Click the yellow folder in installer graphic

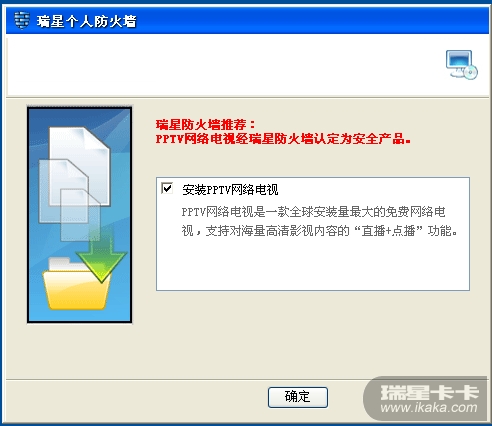[76, 284]
